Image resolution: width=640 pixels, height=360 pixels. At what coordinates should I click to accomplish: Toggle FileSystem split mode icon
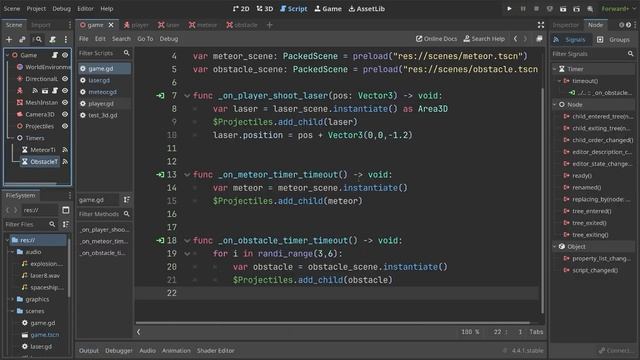65,210
